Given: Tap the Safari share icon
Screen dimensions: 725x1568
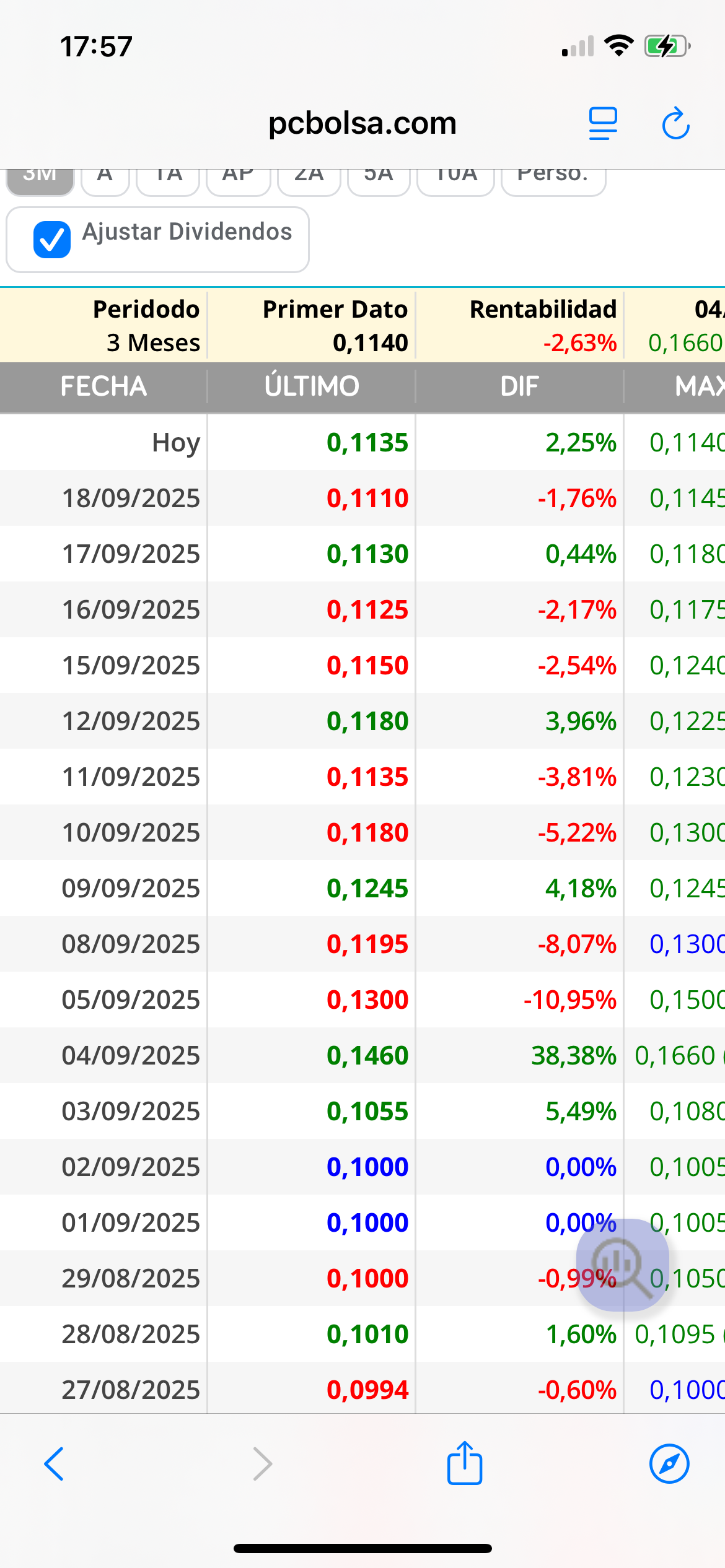Looking at the screenshot, I should pyautogui.click(x=465, y=1463).
